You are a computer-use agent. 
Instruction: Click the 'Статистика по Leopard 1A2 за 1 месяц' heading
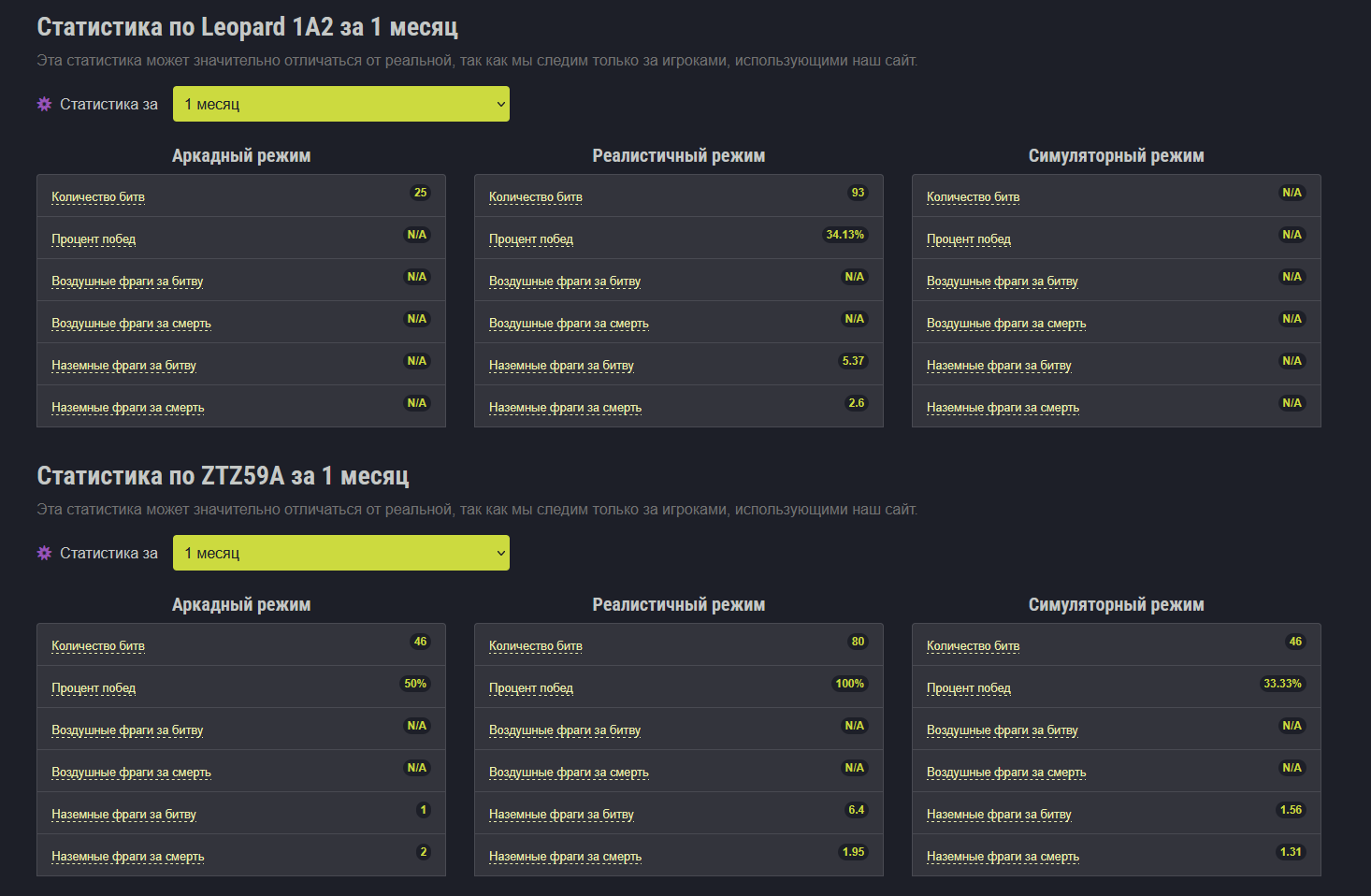(x=248, y=27)
